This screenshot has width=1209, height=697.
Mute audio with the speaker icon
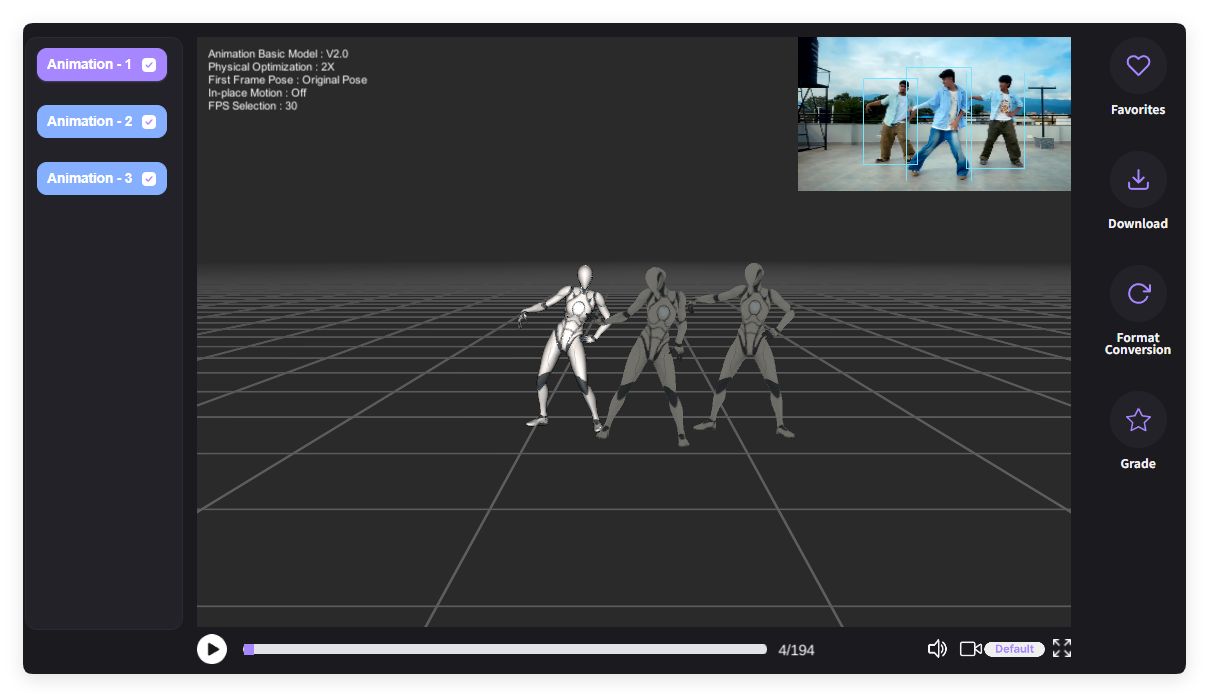point(937,649)
